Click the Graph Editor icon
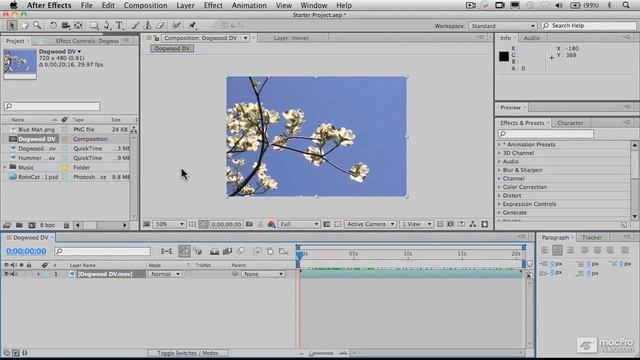The image size is (640, 360). [284, 251]
